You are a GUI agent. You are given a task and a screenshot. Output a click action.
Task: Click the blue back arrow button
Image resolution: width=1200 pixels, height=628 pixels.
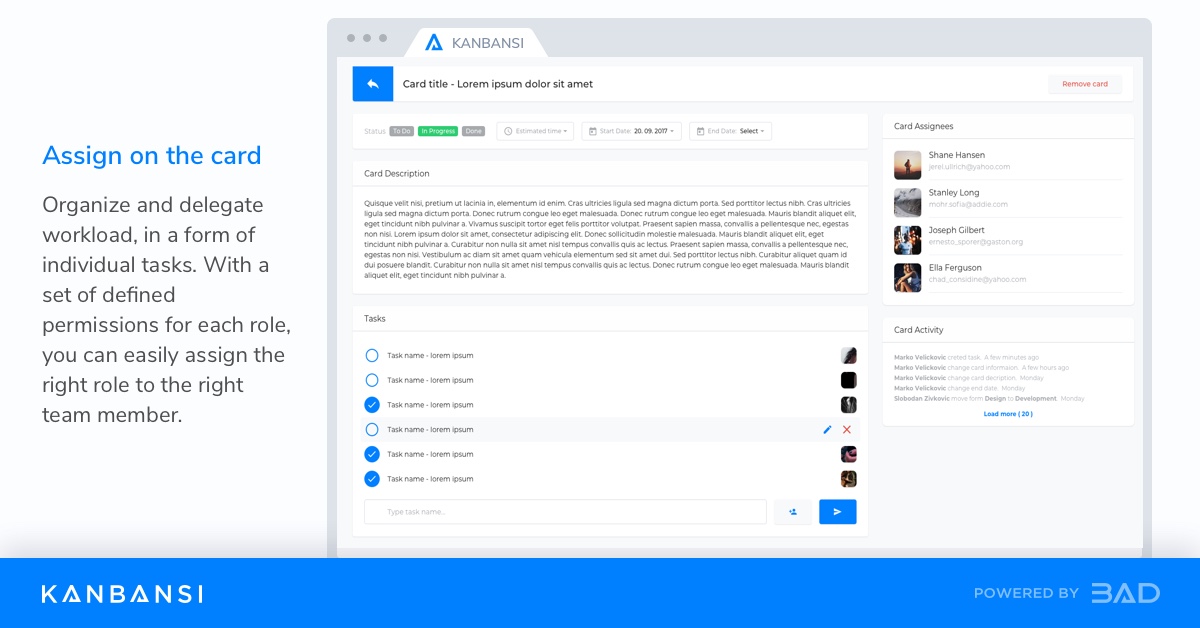pyautogui.click(x=373, y=84)
